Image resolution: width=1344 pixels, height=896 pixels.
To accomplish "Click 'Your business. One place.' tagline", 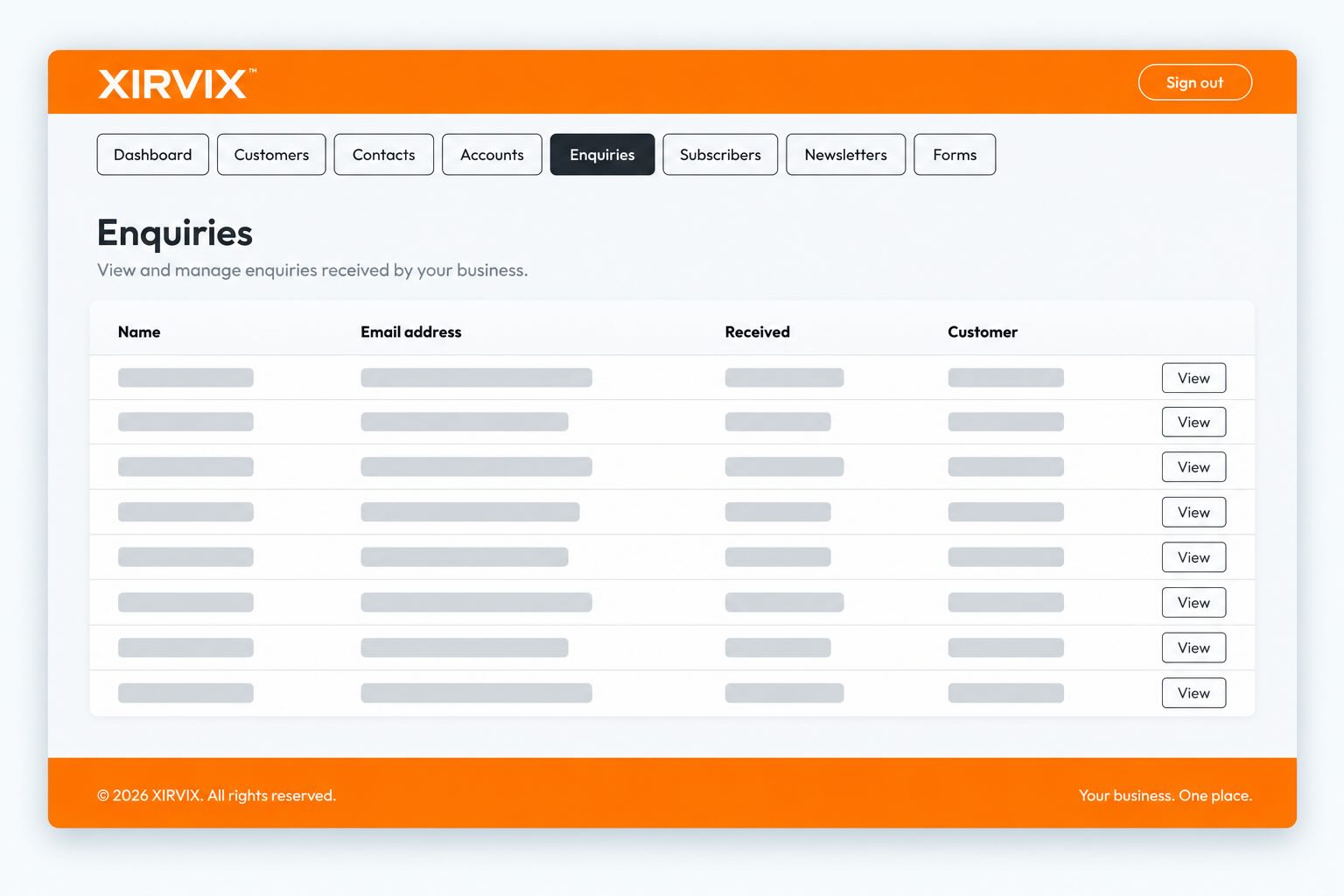I will click(1165, 795).
